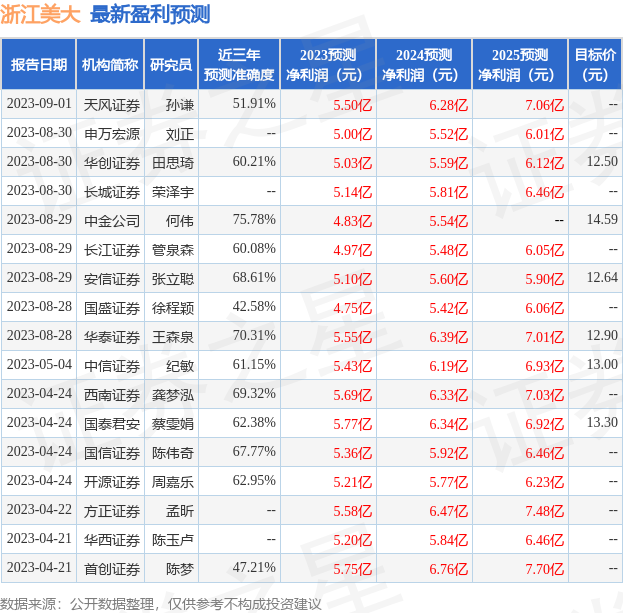Click researcher name 周嘉乐

[x=173, y=482]
